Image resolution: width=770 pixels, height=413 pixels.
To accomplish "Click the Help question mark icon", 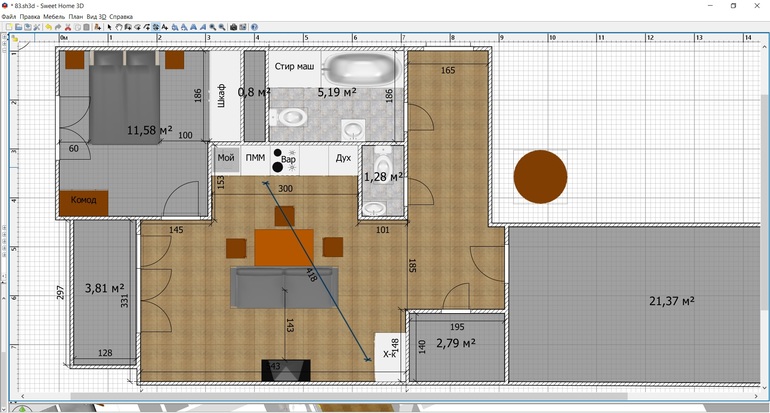I will click(254, 27).
